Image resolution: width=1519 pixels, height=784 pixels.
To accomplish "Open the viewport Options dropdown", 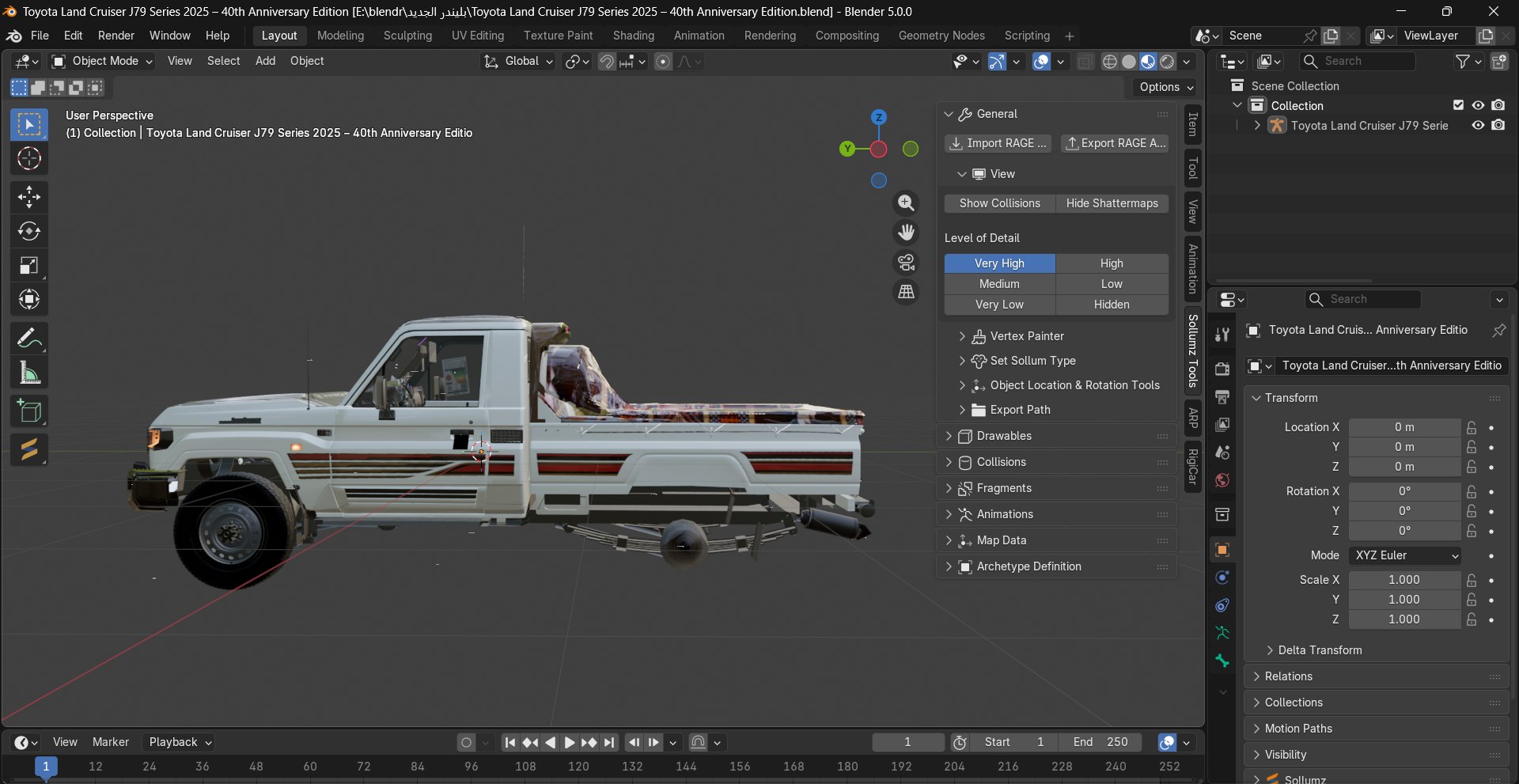I will [1167, 87].
